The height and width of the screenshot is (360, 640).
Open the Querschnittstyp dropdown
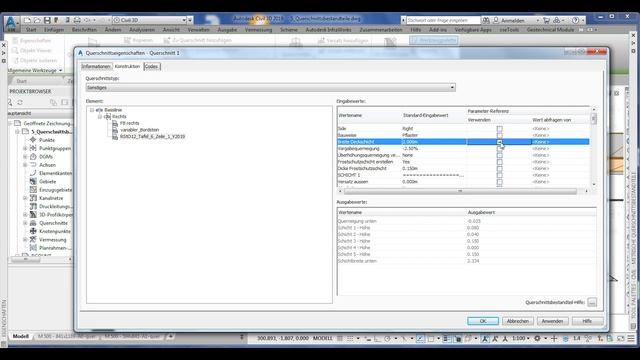tap(271, 87)
